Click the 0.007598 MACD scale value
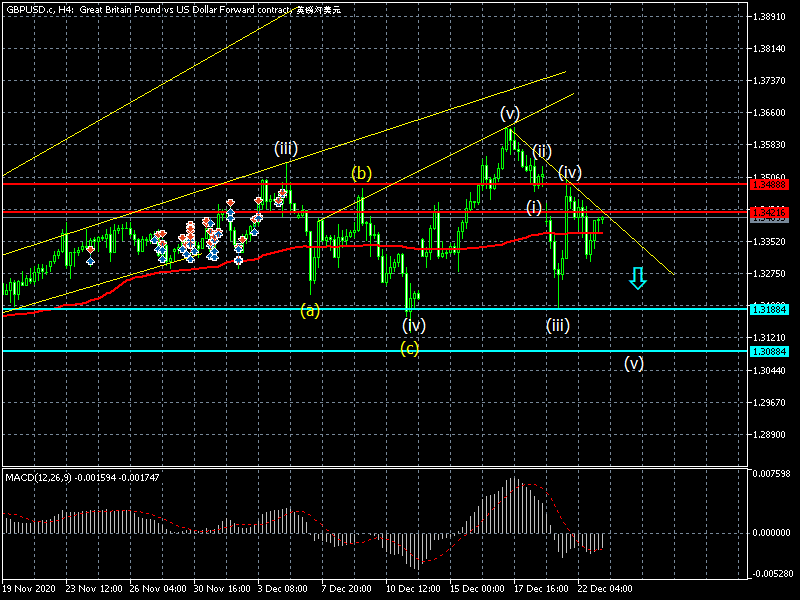Screen dimensions: 800x600 pos(774,474)
